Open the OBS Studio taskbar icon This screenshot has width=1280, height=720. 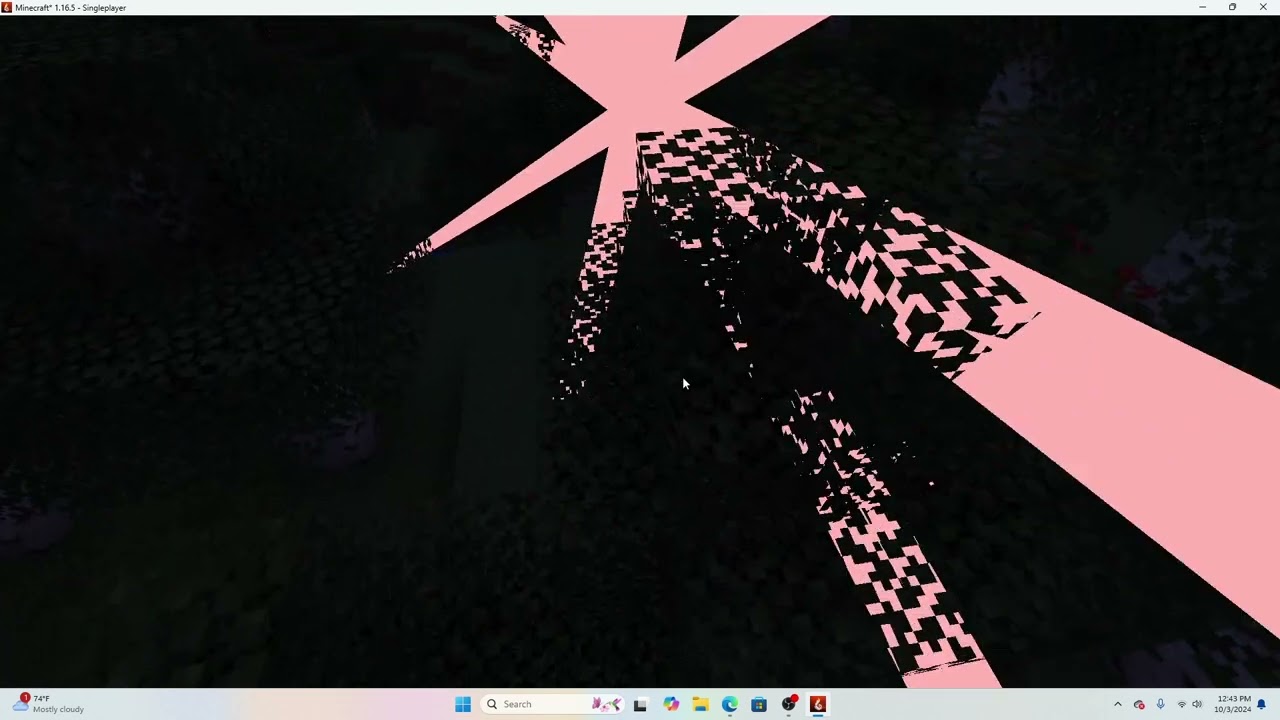[789, 704]
